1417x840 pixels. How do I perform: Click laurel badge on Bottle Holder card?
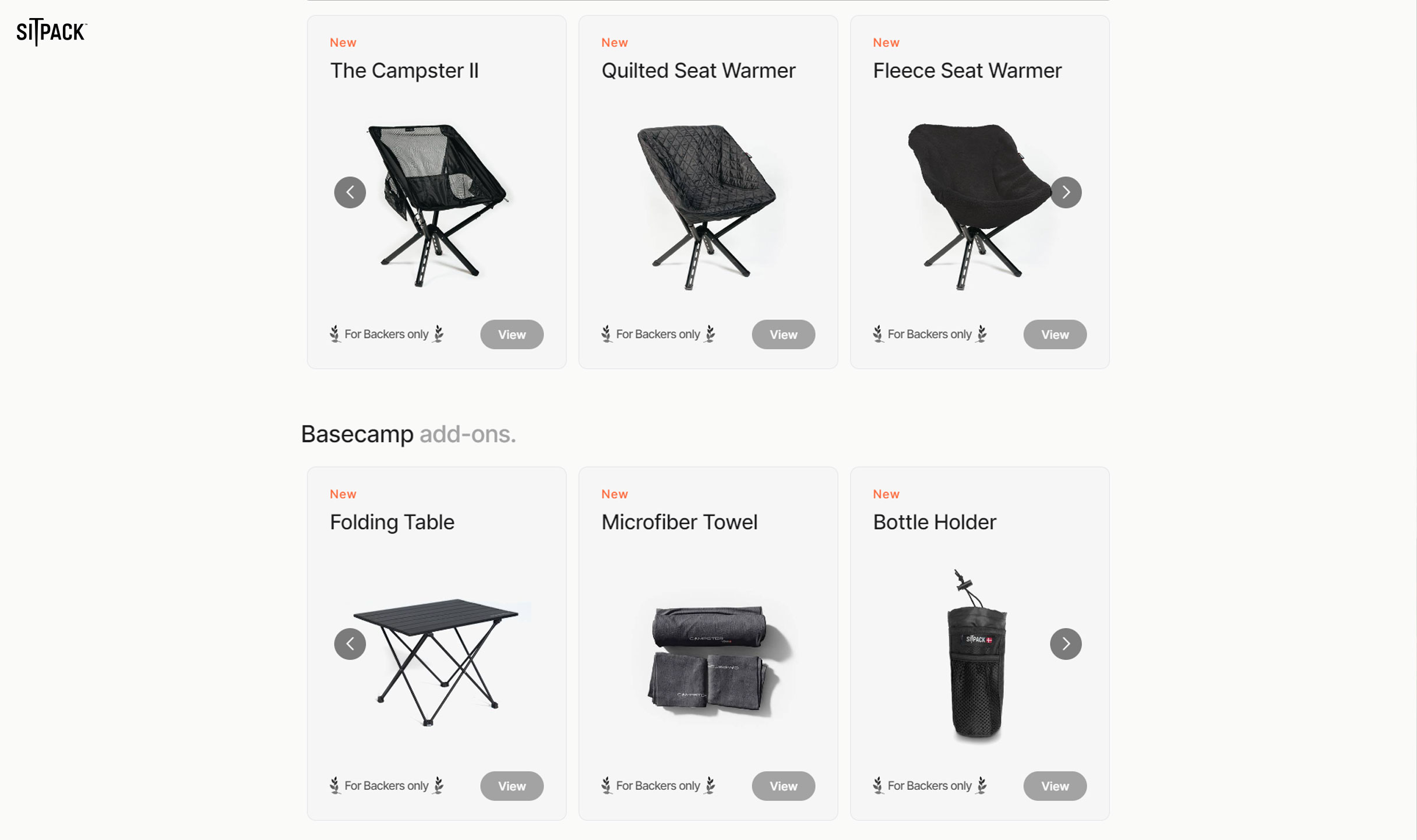[x=930, y=785]
